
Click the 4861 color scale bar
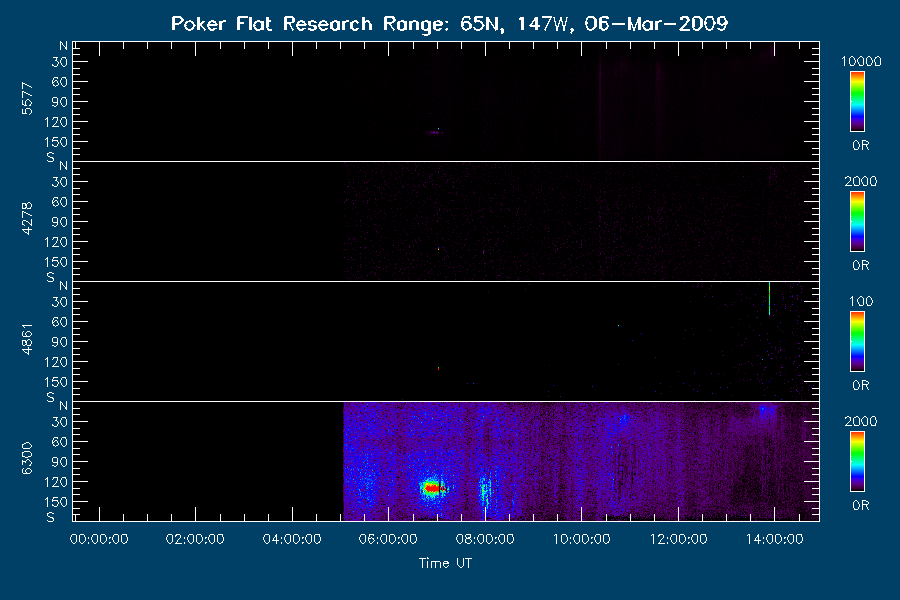click(858, 342)
